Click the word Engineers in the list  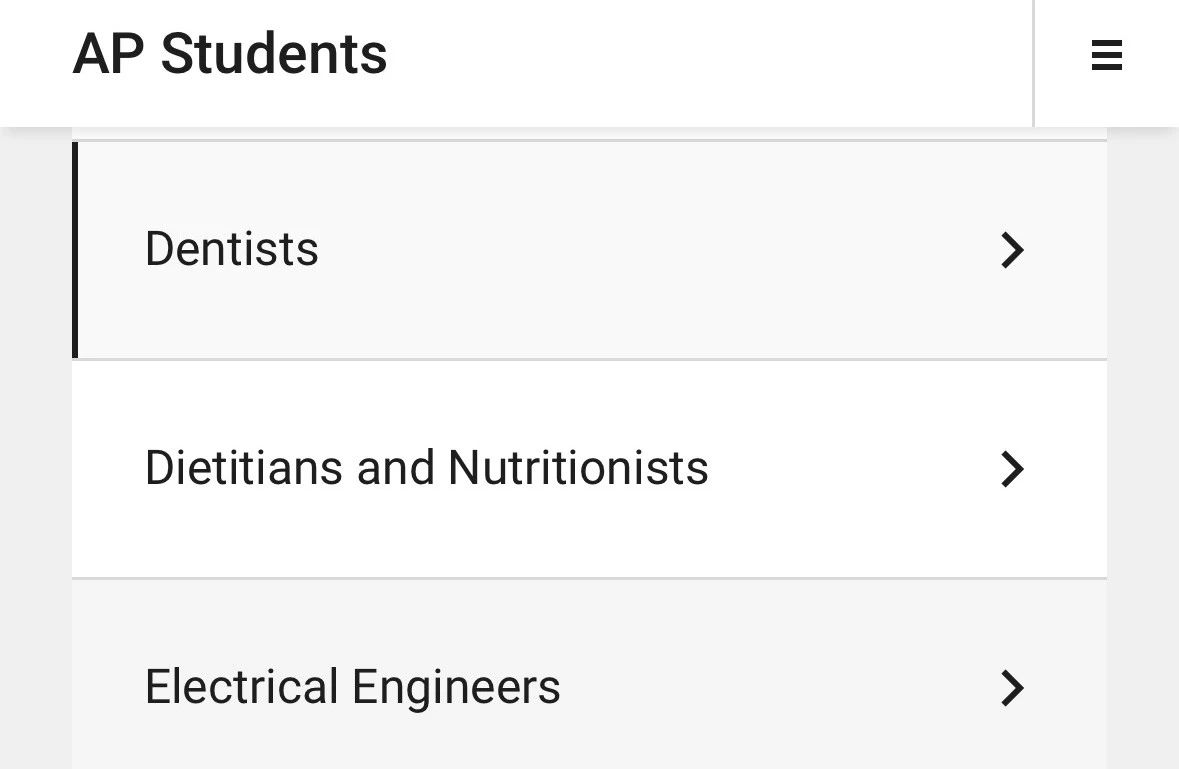point(456,688)
